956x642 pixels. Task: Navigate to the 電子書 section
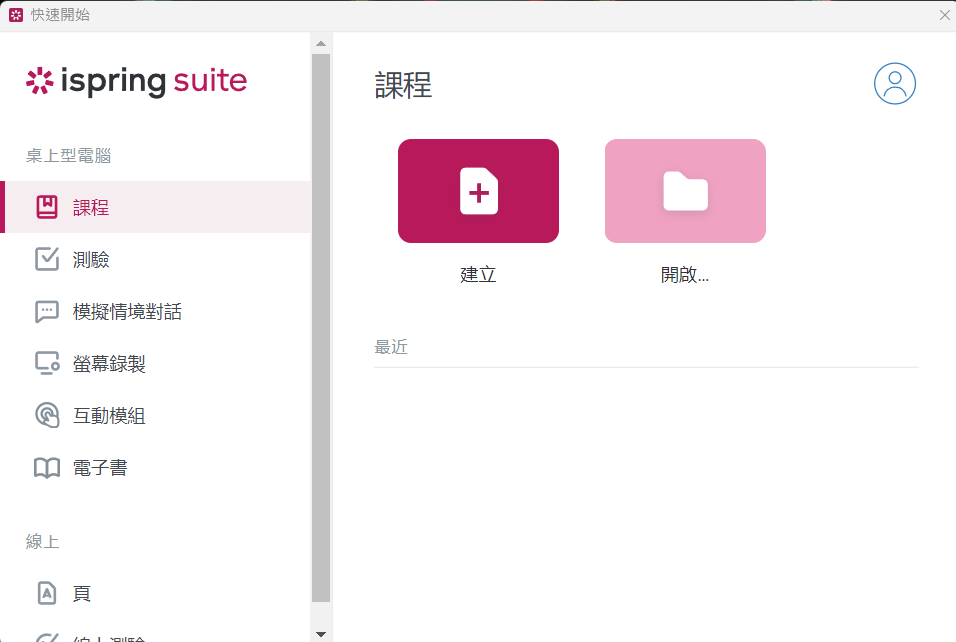[155, 468]
